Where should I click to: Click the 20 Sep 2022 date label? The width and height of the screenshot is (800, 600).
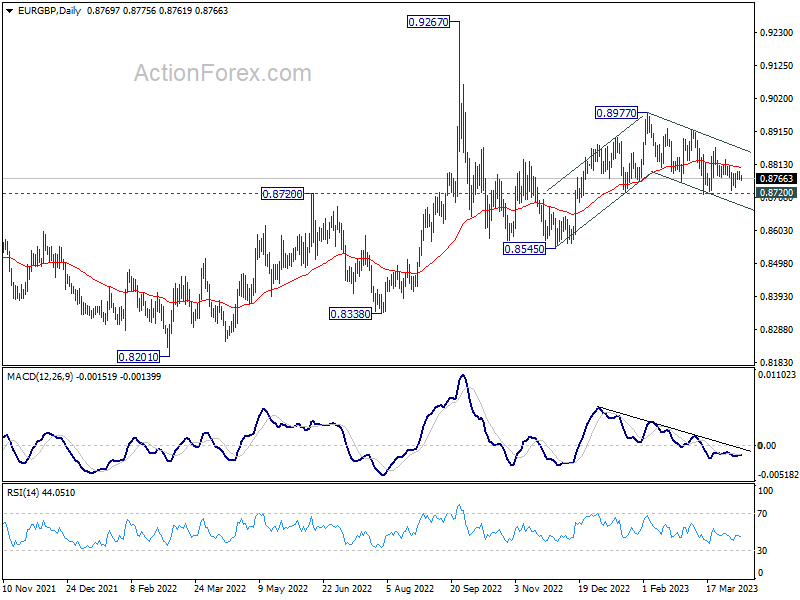pyautogui.click(x=476, y=589)
